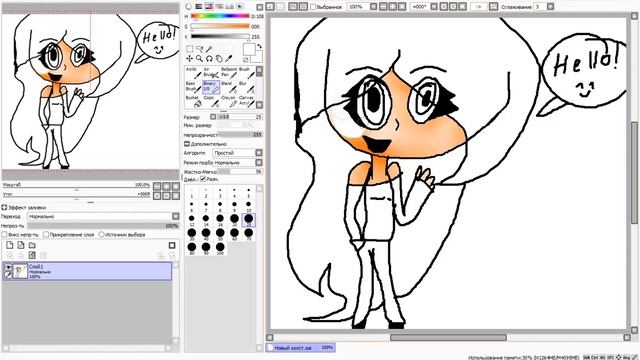The width and height of the screenshot is (640, 360).
Task: Toggle visibility eye of Слой1 layer
Action: pyautogui.click(x=8, y=267)
